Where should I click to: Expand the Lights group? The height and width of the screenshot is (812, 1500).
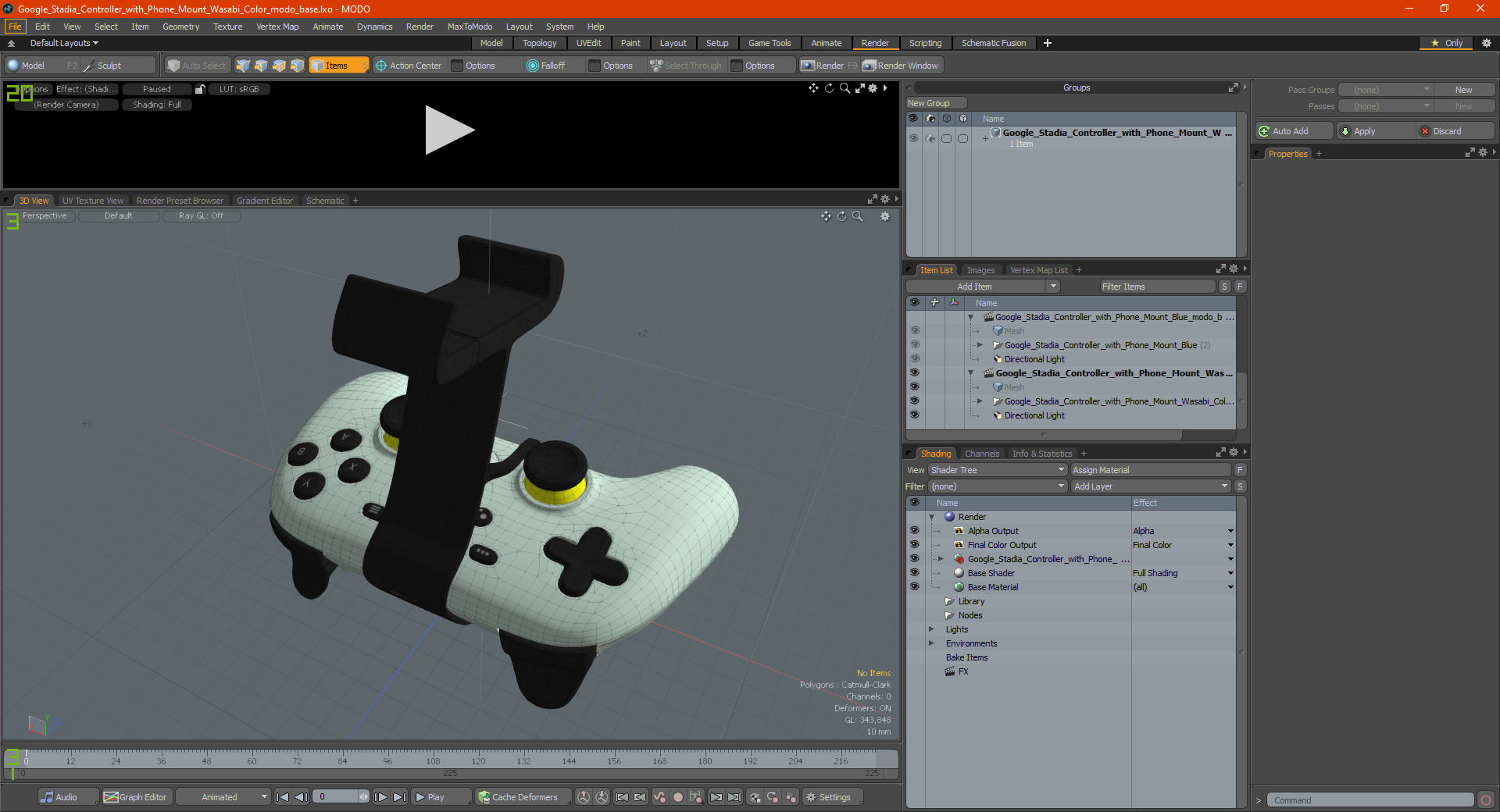click(x=931, y=629)
